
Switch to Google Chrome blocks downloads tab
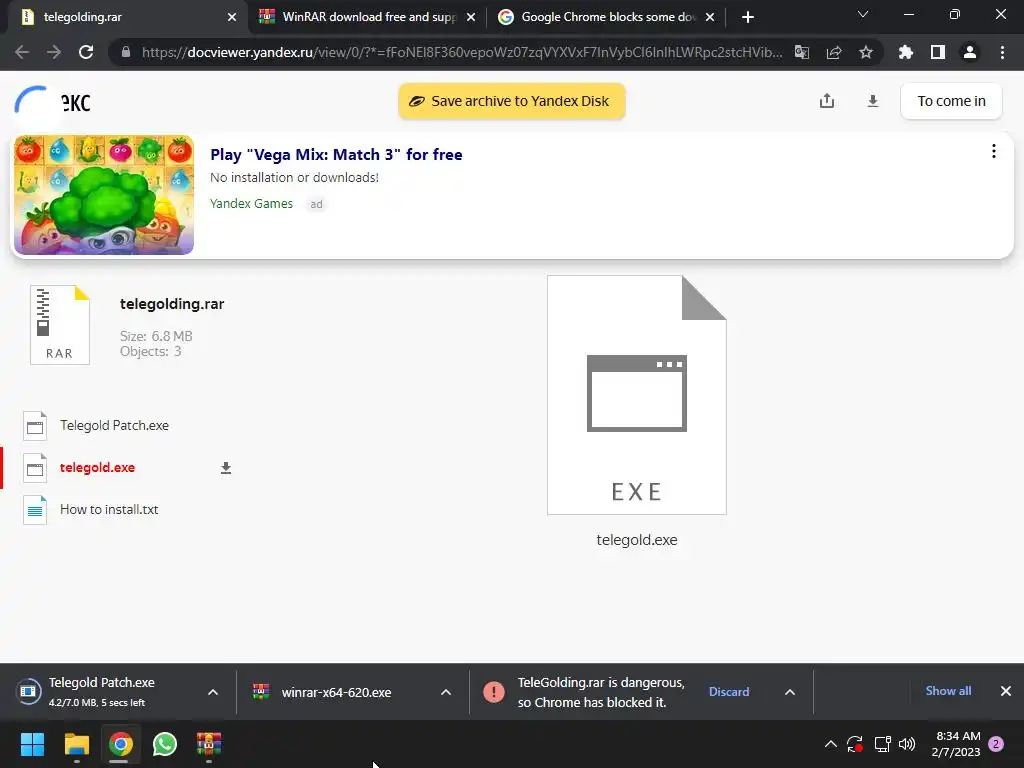[x=605, y=17]
